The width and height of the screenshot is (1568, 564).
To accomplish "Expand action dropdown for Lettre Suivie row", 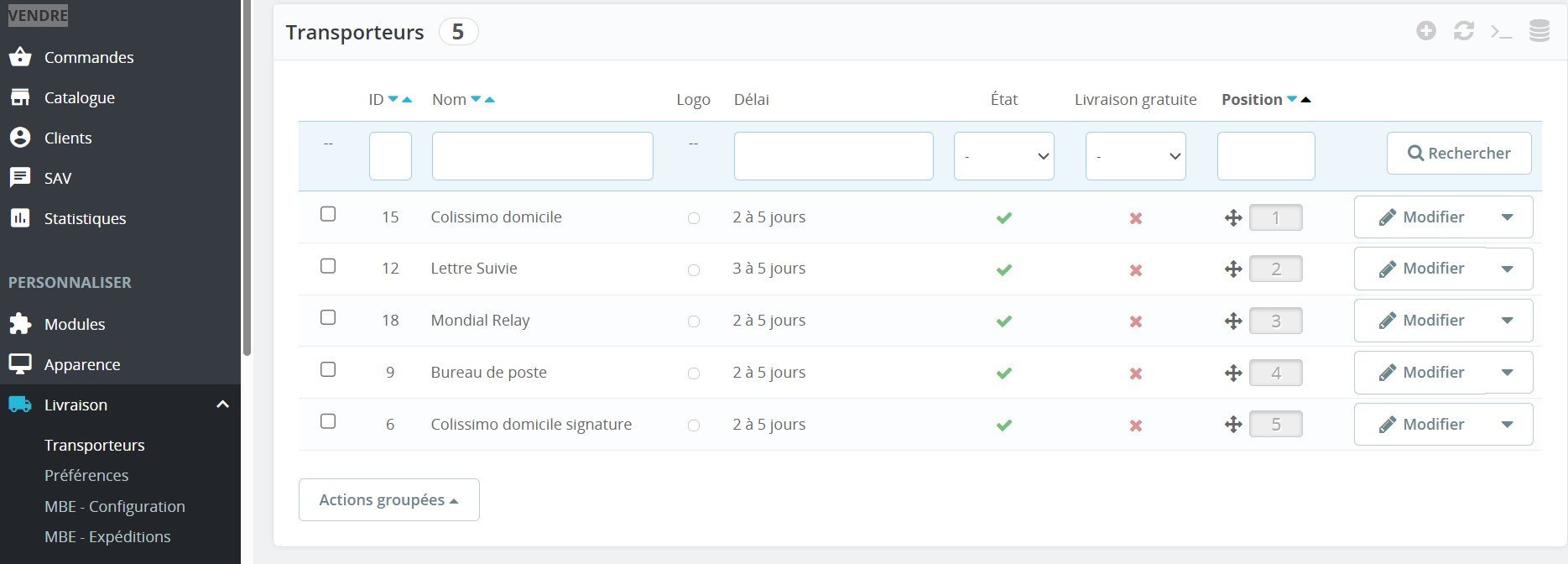I will [x=1508, y=269].
